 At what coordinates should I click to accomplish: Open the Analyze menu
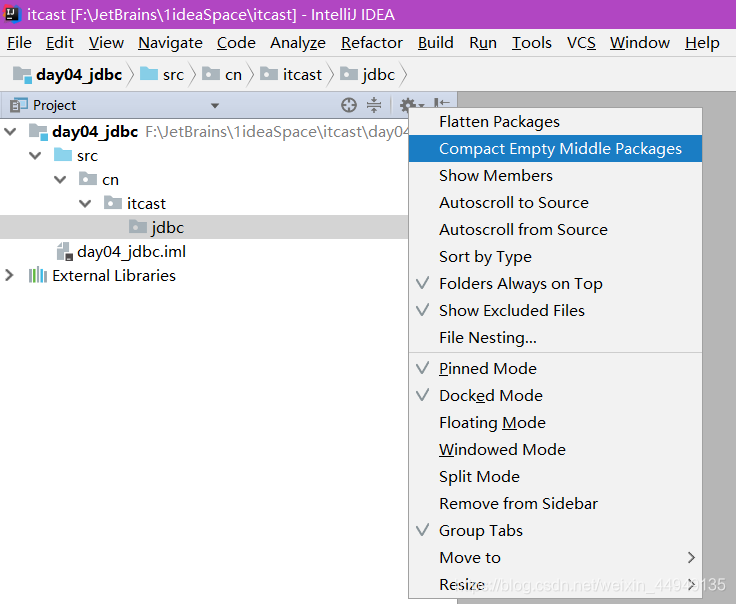(298, 43)
